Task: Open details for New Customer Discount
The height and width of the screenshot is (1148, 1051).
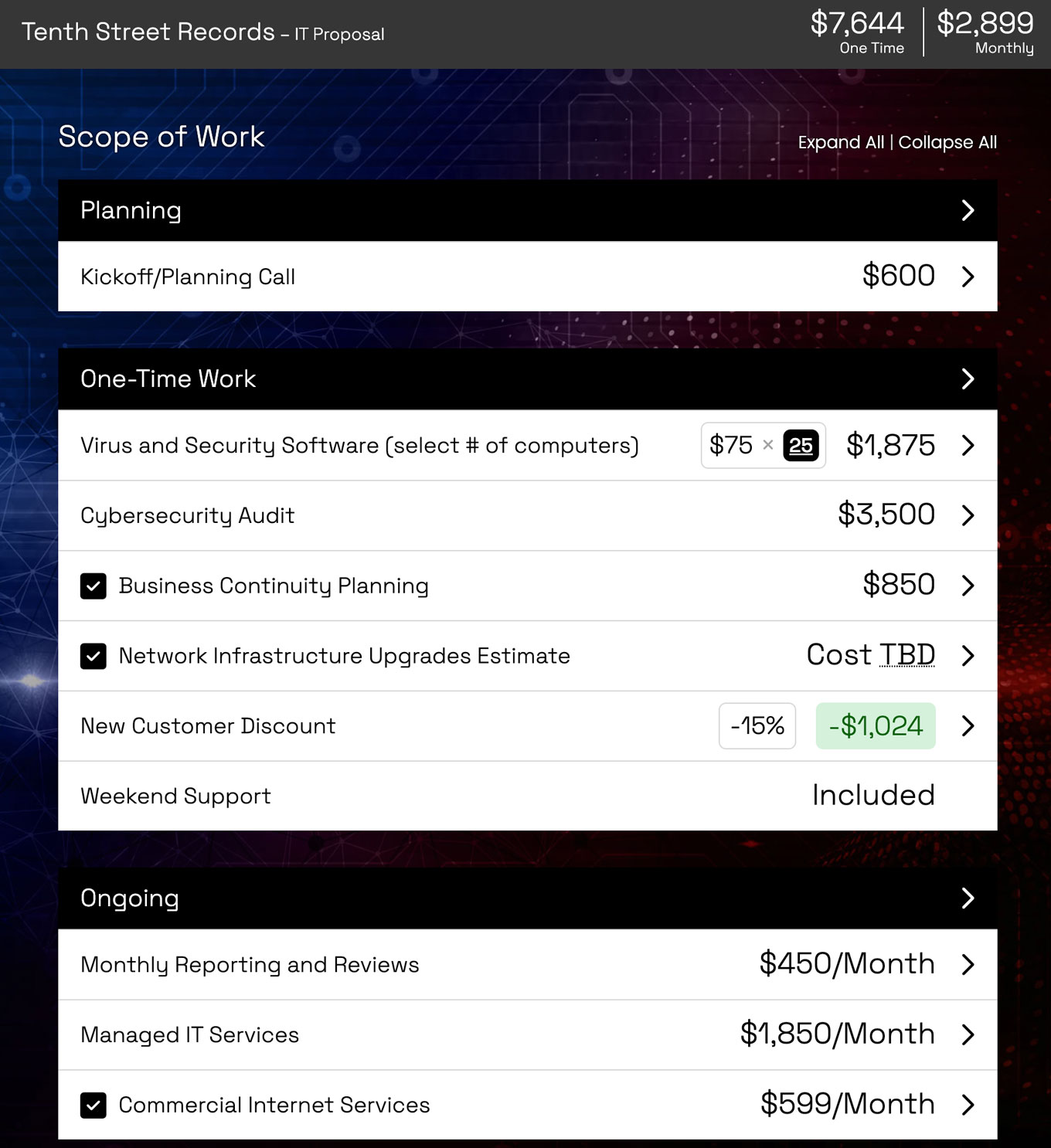Action: [968, 726]
